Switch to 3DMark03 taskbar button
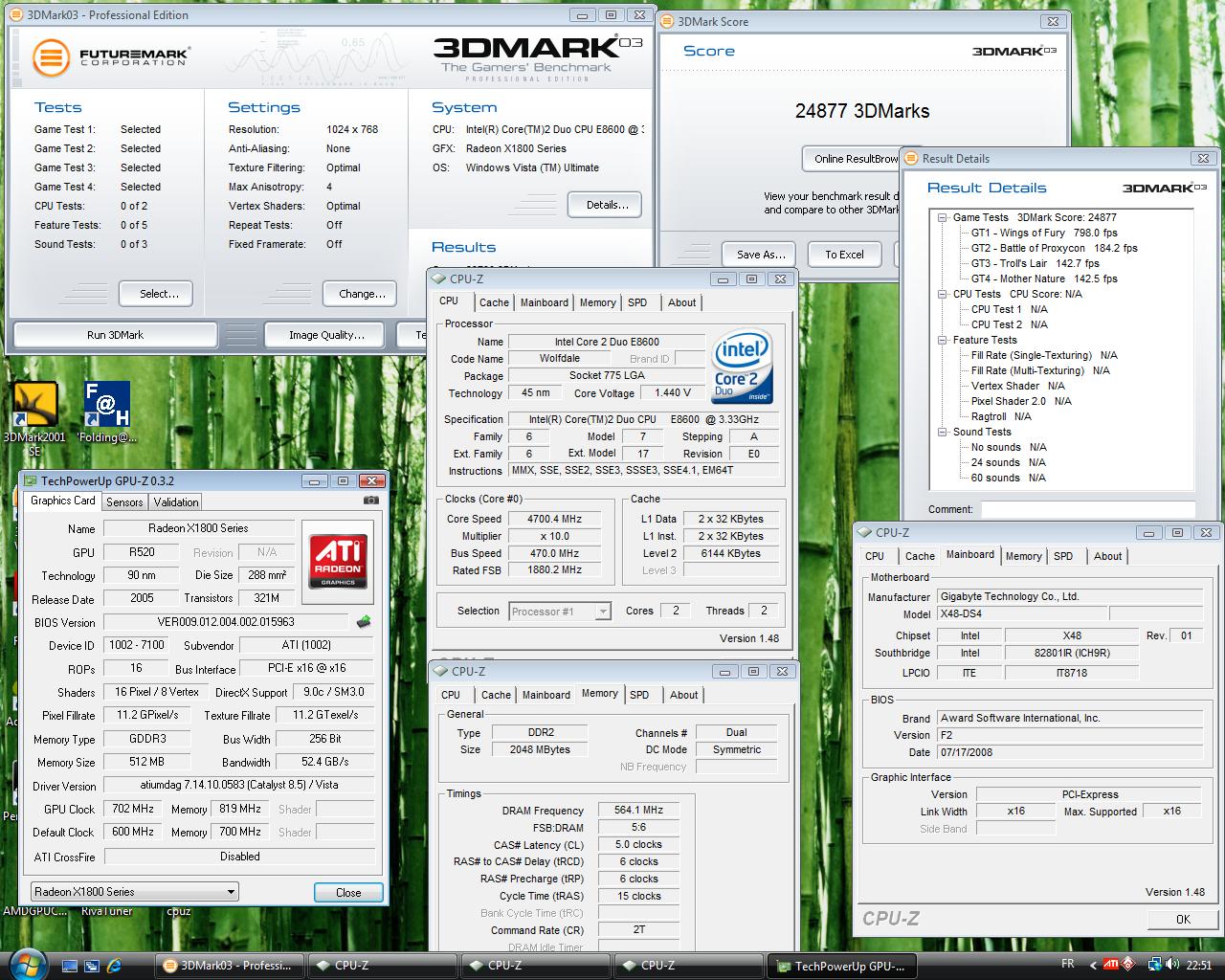Screen dimensions: 1225x980 (x=230, y=966)
